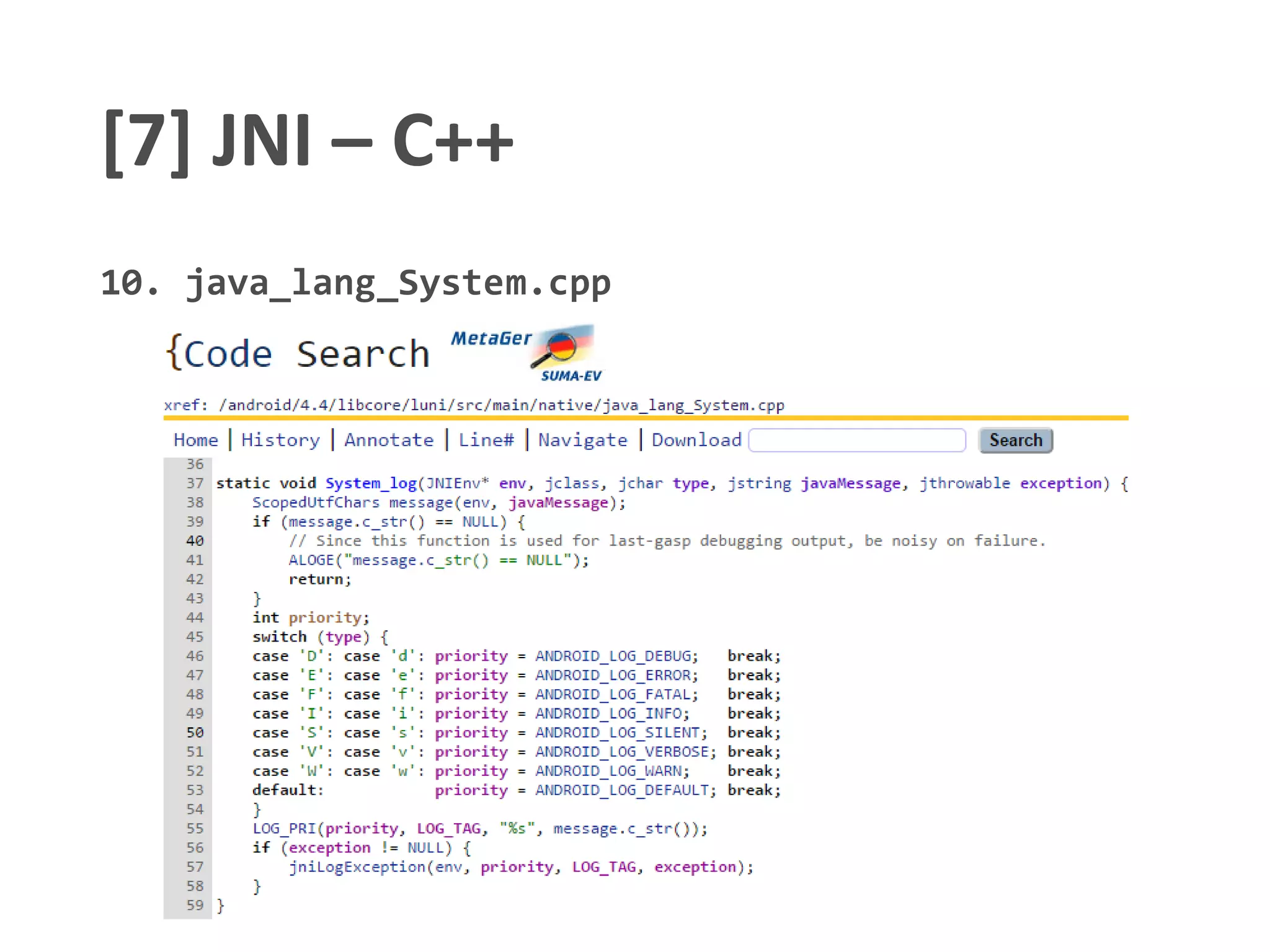
Task: Click ALOGE macro on line 41
Action: pos(311,560)
